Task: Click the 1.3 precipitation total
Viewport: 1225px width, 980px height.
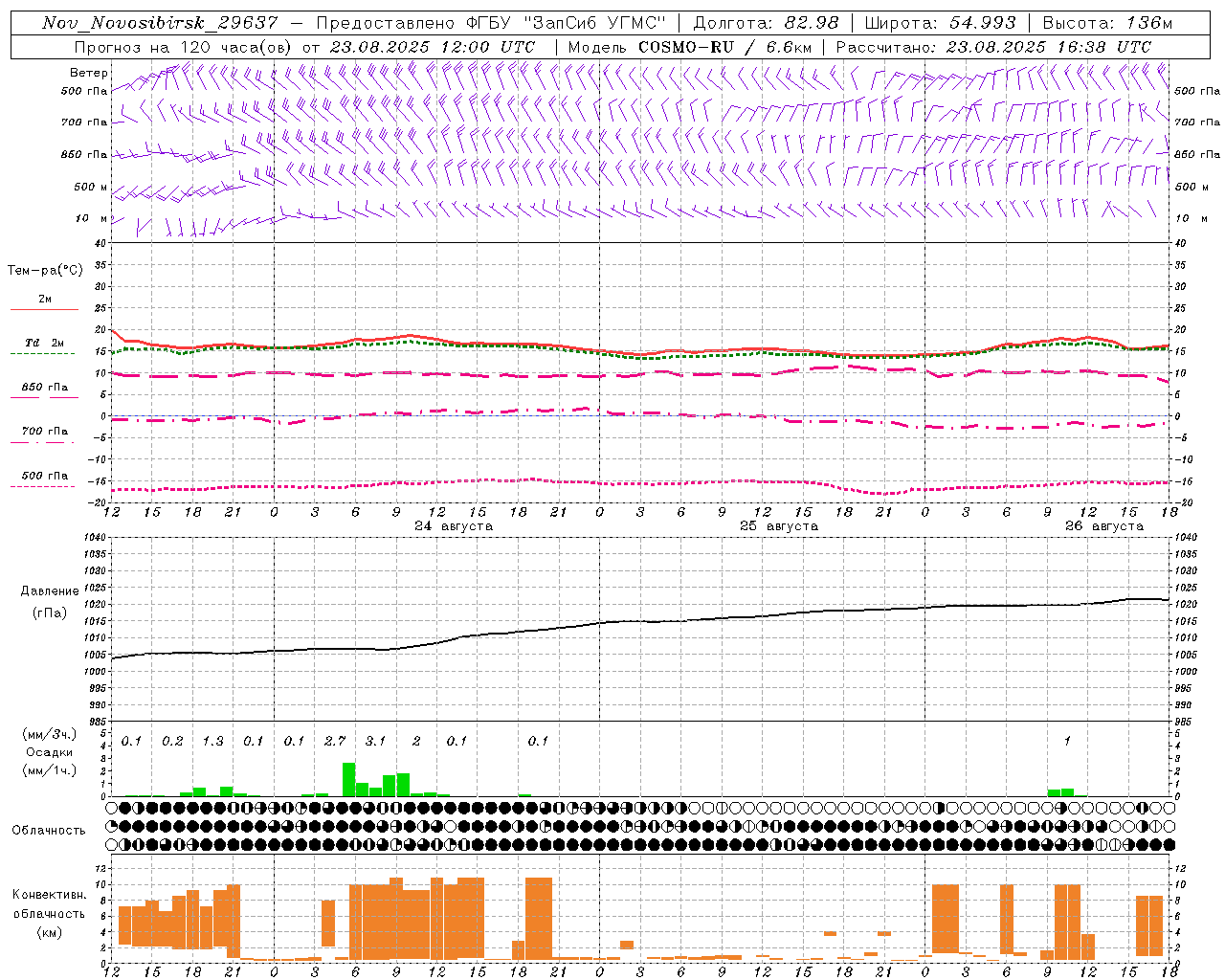Action: tap(212, 741)
